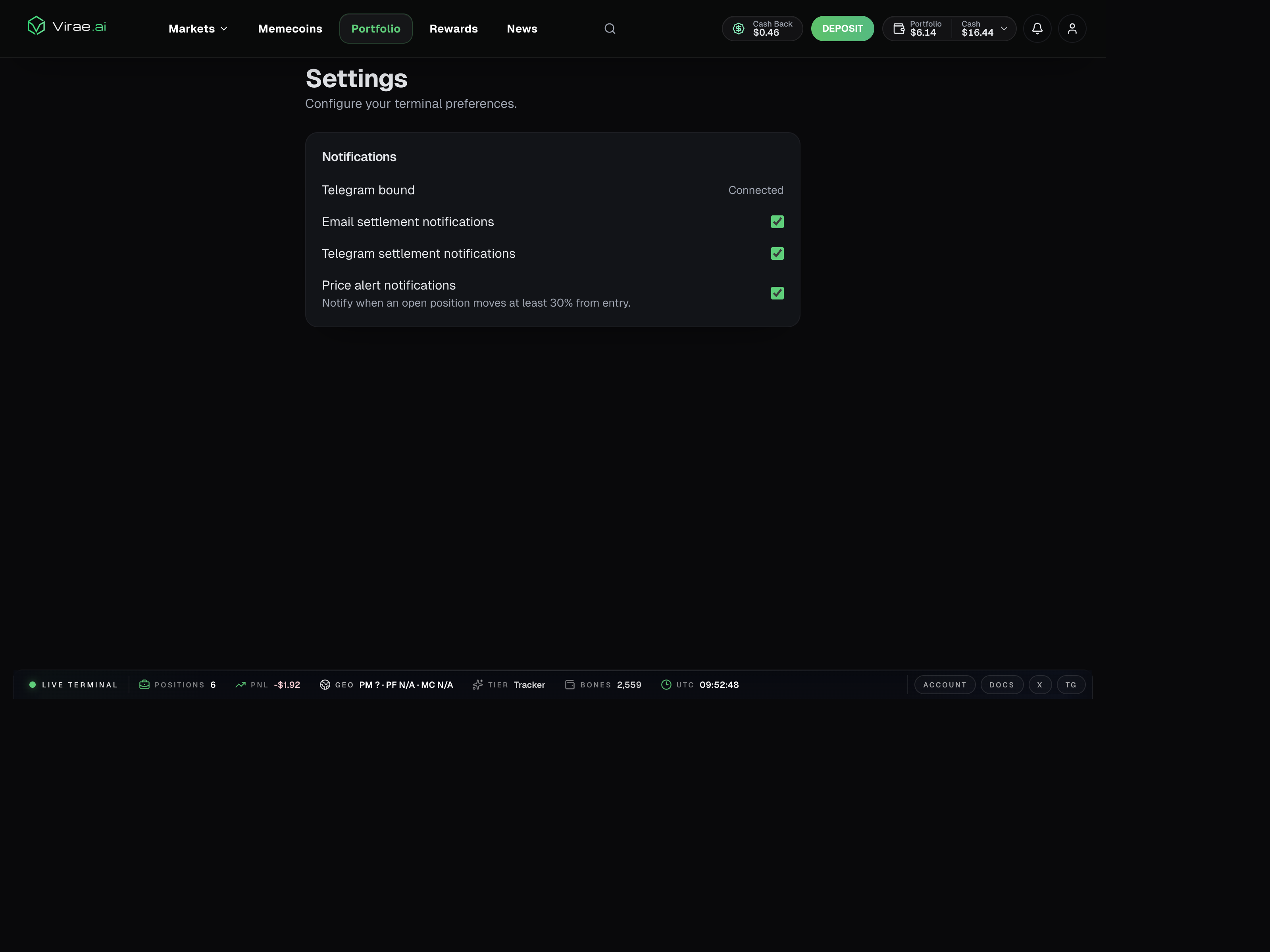Click the Portfolio $6.14 amount

coord(923,33)
